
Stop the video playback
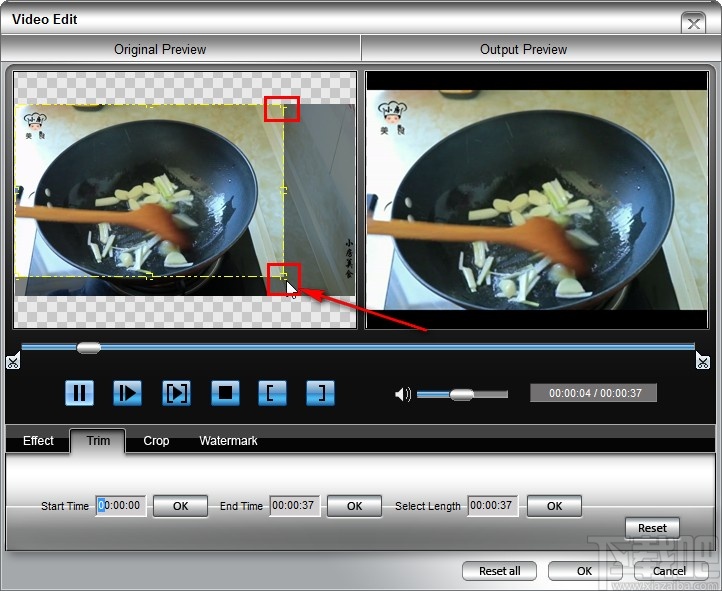click(x=225, y=393)
